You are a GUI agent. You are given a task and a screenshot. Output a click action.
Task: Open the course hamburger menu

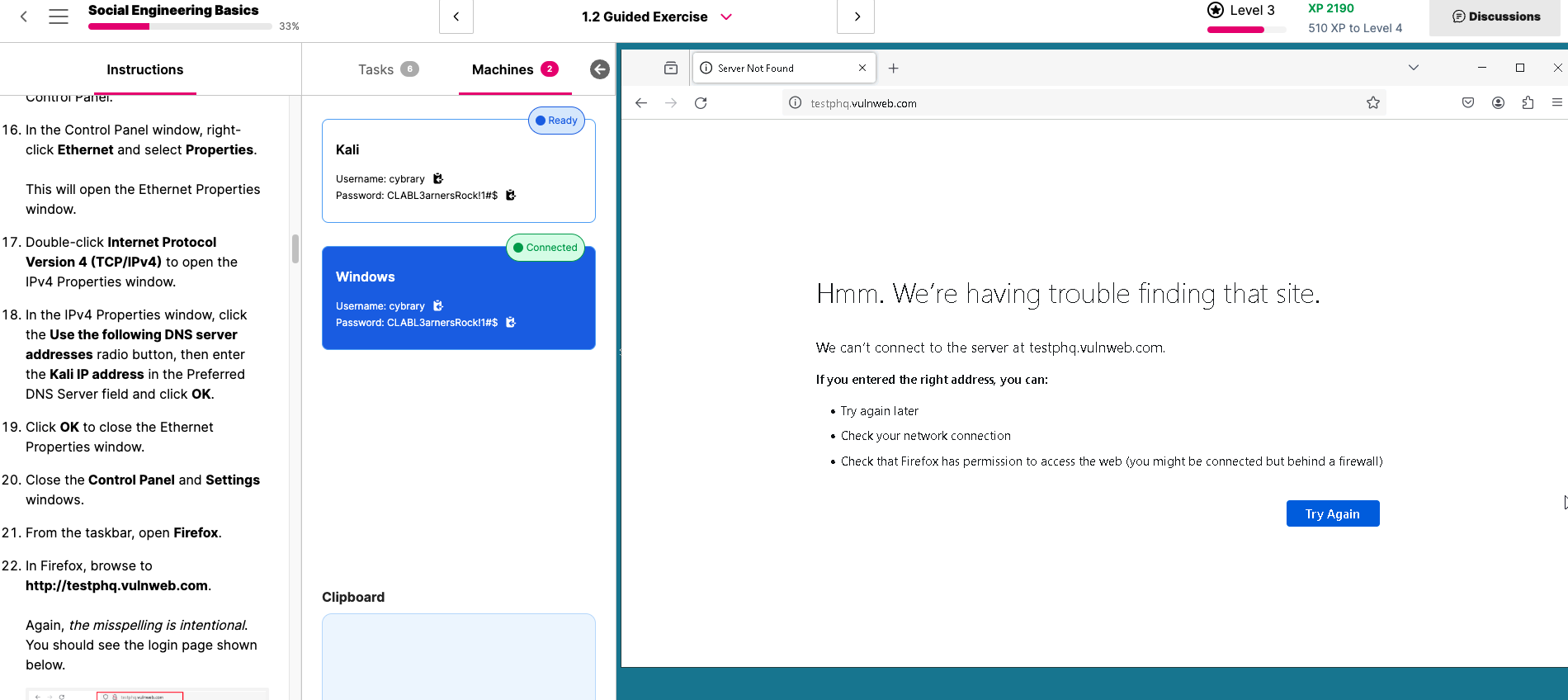coord(59,17)
